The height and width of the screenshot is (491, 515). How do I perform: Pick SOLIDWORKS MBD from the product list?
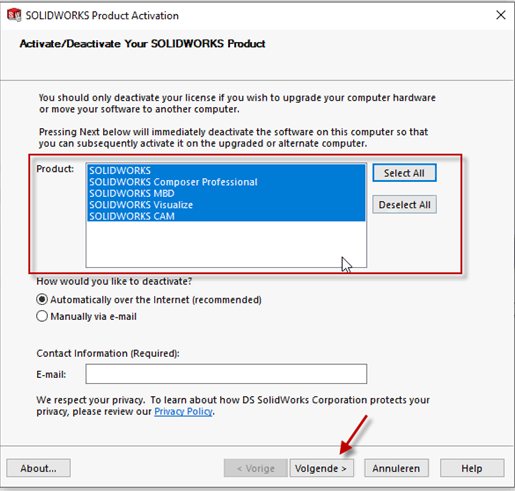click(x=226, y=193)
